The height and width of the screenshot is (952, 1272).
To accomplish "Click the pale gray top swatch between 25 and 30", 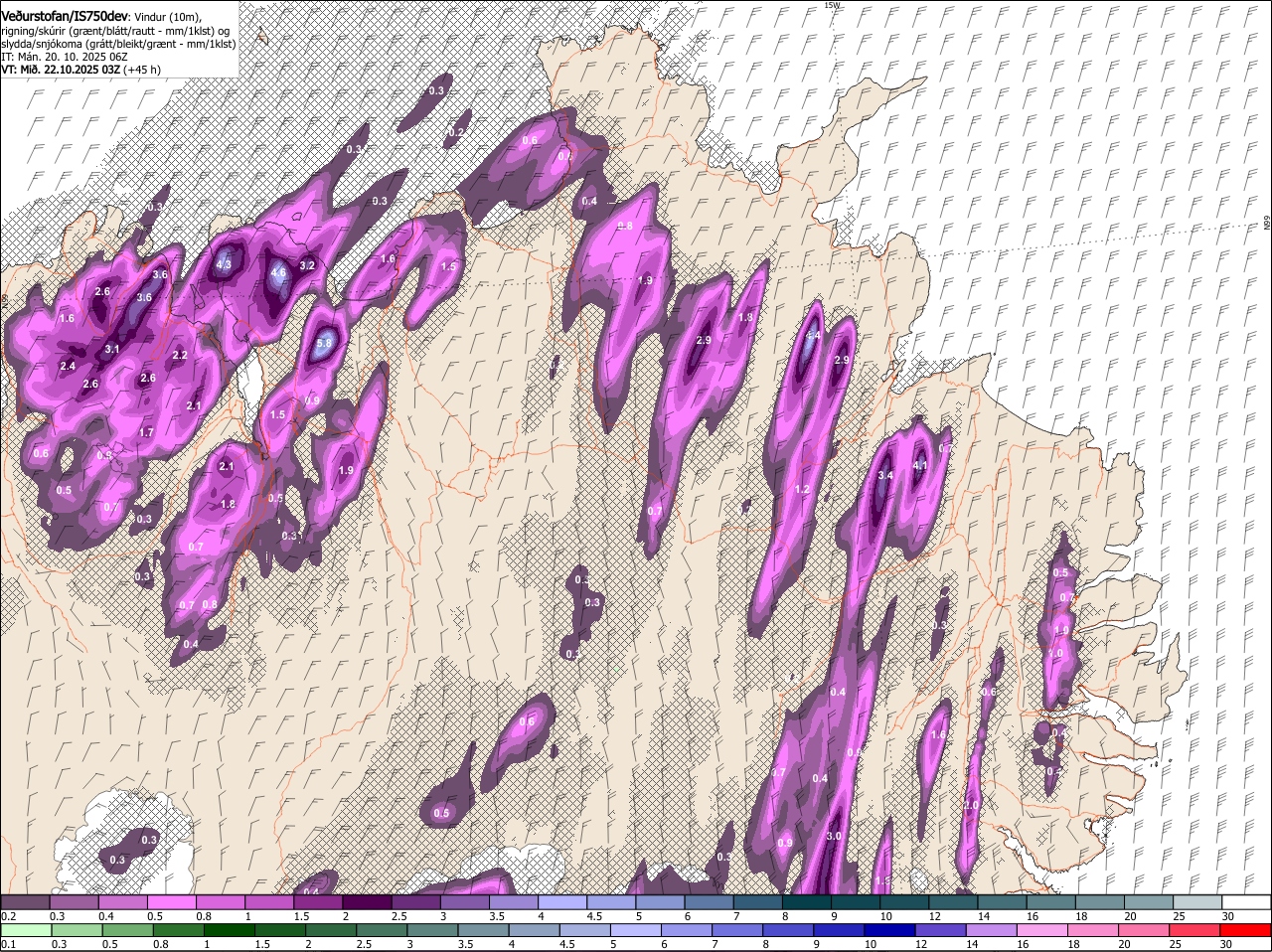I will coord(1196,902).
